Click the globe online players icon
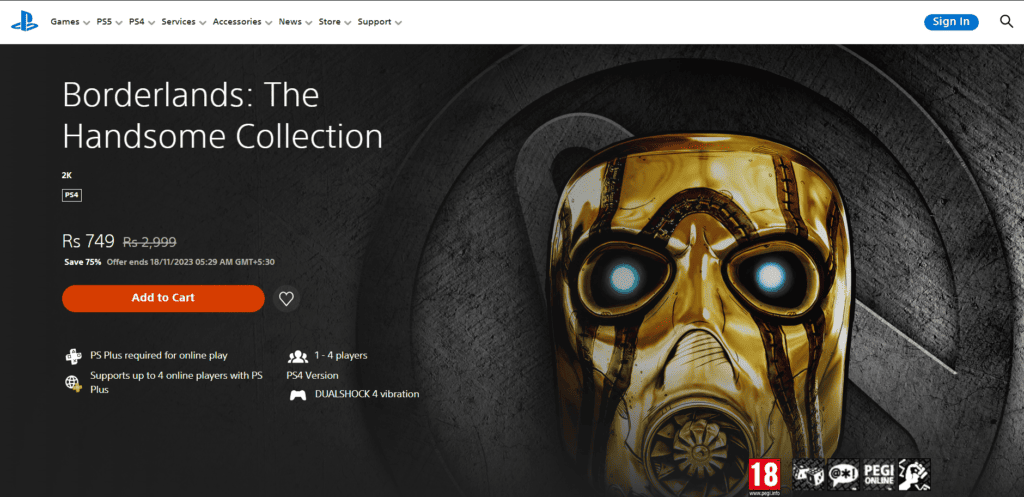 (73, 383)
